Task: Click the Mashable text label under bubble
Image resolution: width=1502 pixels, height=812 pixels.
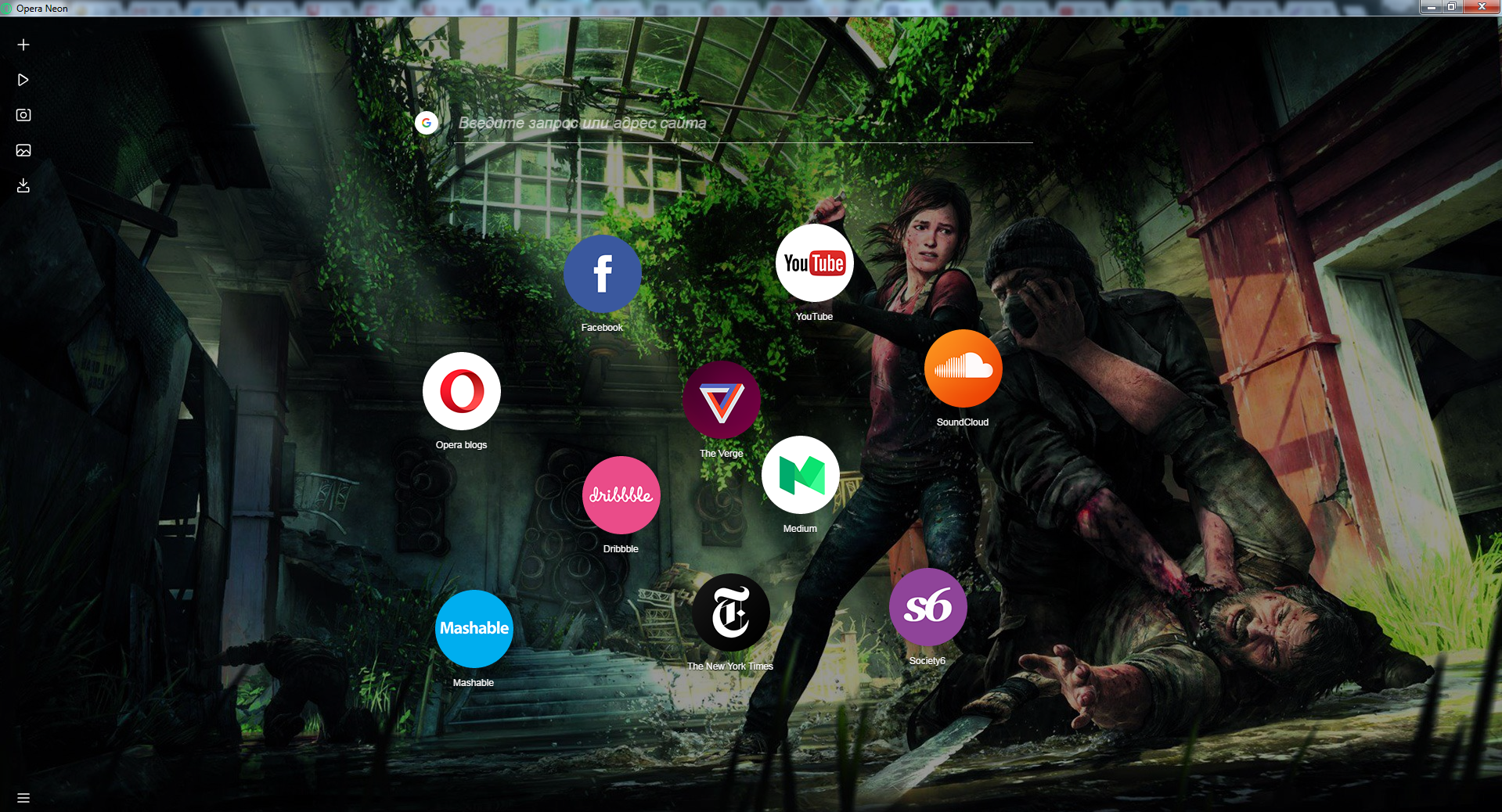Action: (x=474, y=683)
